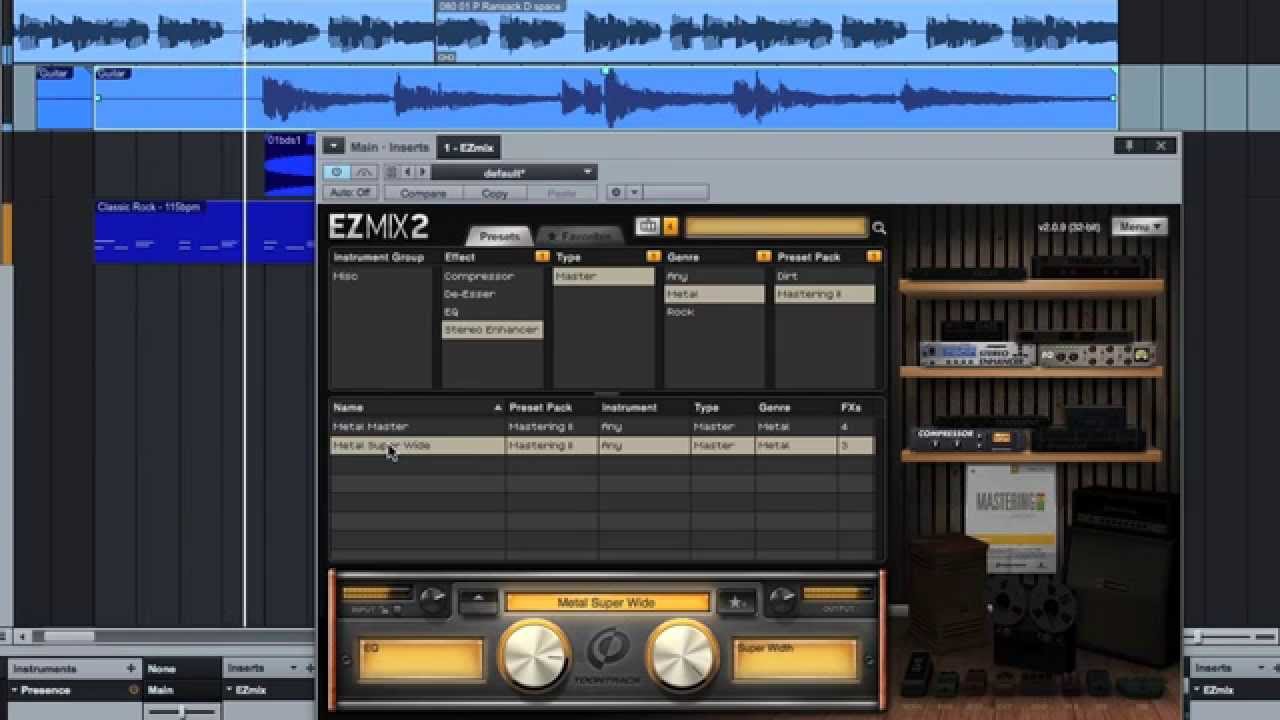
Task: Click the Compare button
Action: coord(423,193)
